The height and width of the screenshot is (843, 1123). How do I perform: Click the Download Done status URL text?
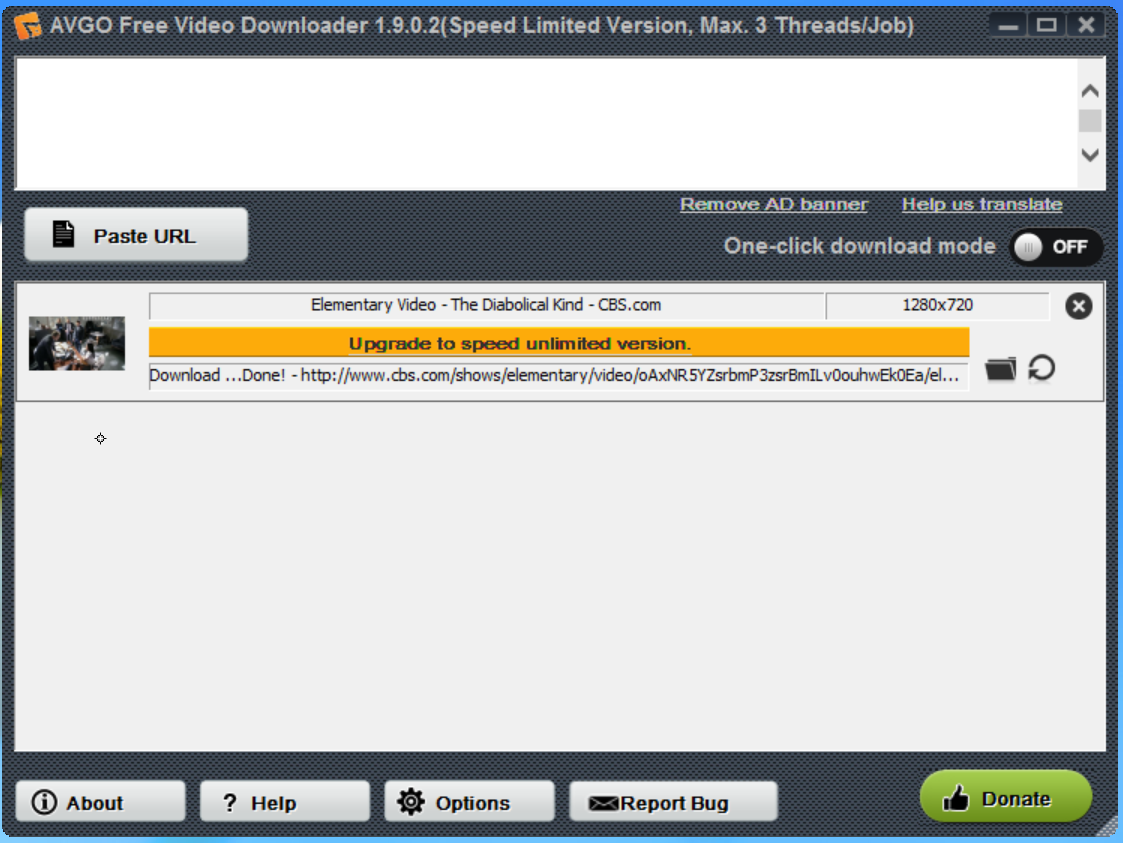coord(559,376)
